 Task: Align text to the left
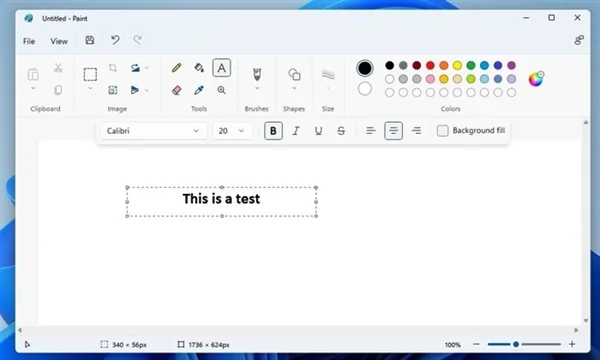[370, 131]
